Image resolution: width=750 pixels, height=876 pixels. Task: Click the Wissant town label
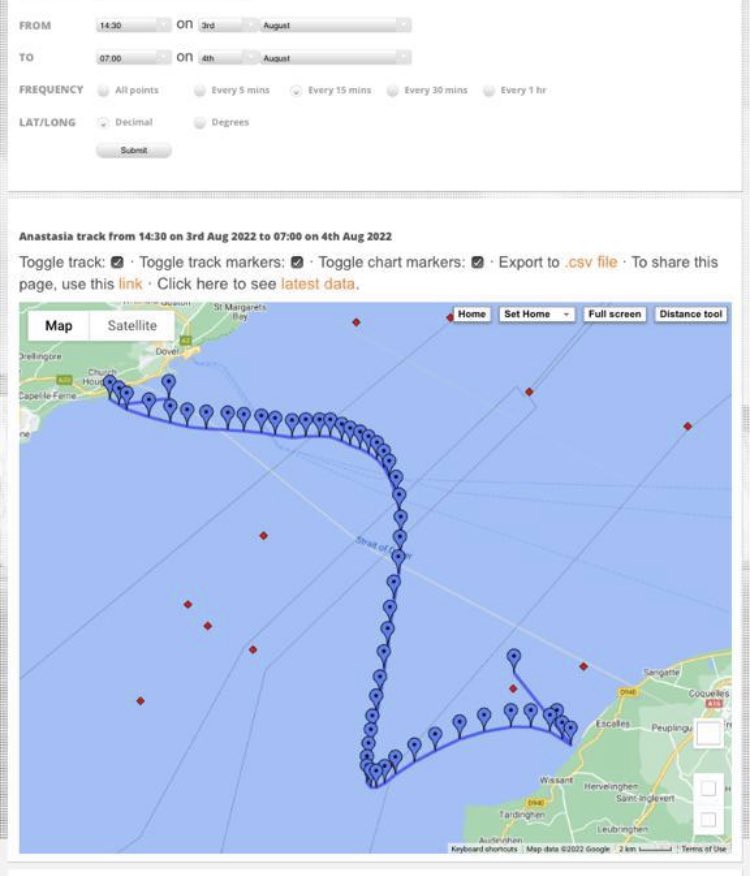point(556,780)
